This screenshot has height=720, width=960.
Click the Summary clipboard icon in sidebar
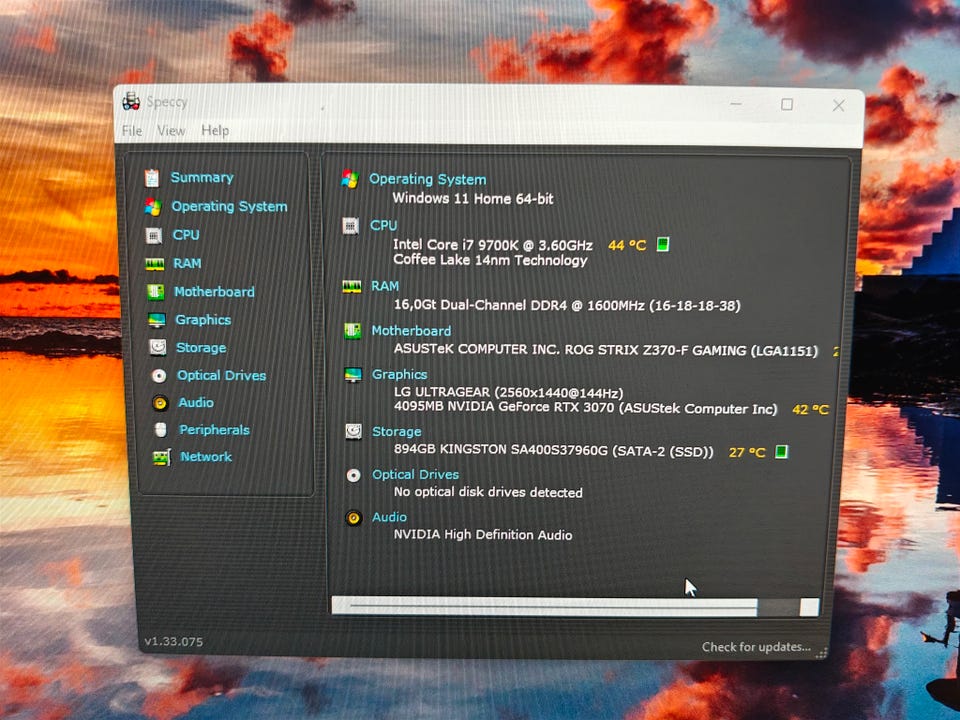pos(152,178)
